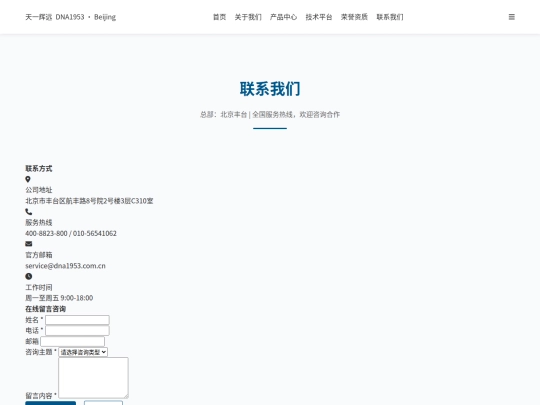Click the 在线留言咨询 form heading
Screen dimensions: 540x405
pyautogui.click(x=45, y=309)
